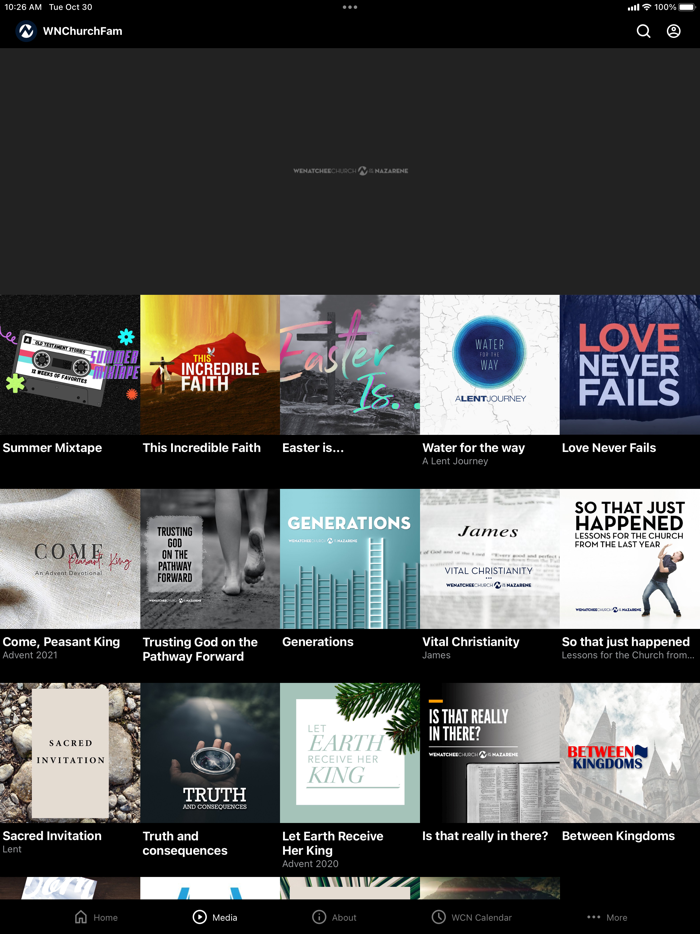
Task: Open Water for the Way artwork
Action: click(x=490, y=365)
